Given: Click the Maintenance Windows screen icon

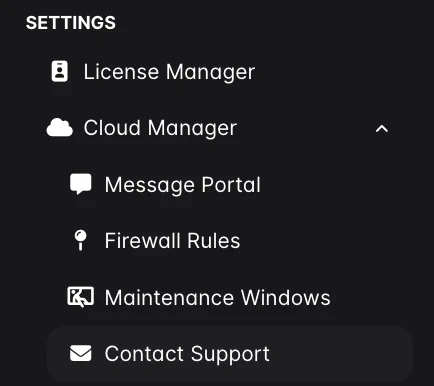Looking at the screenshot, I should pos(81,297).
